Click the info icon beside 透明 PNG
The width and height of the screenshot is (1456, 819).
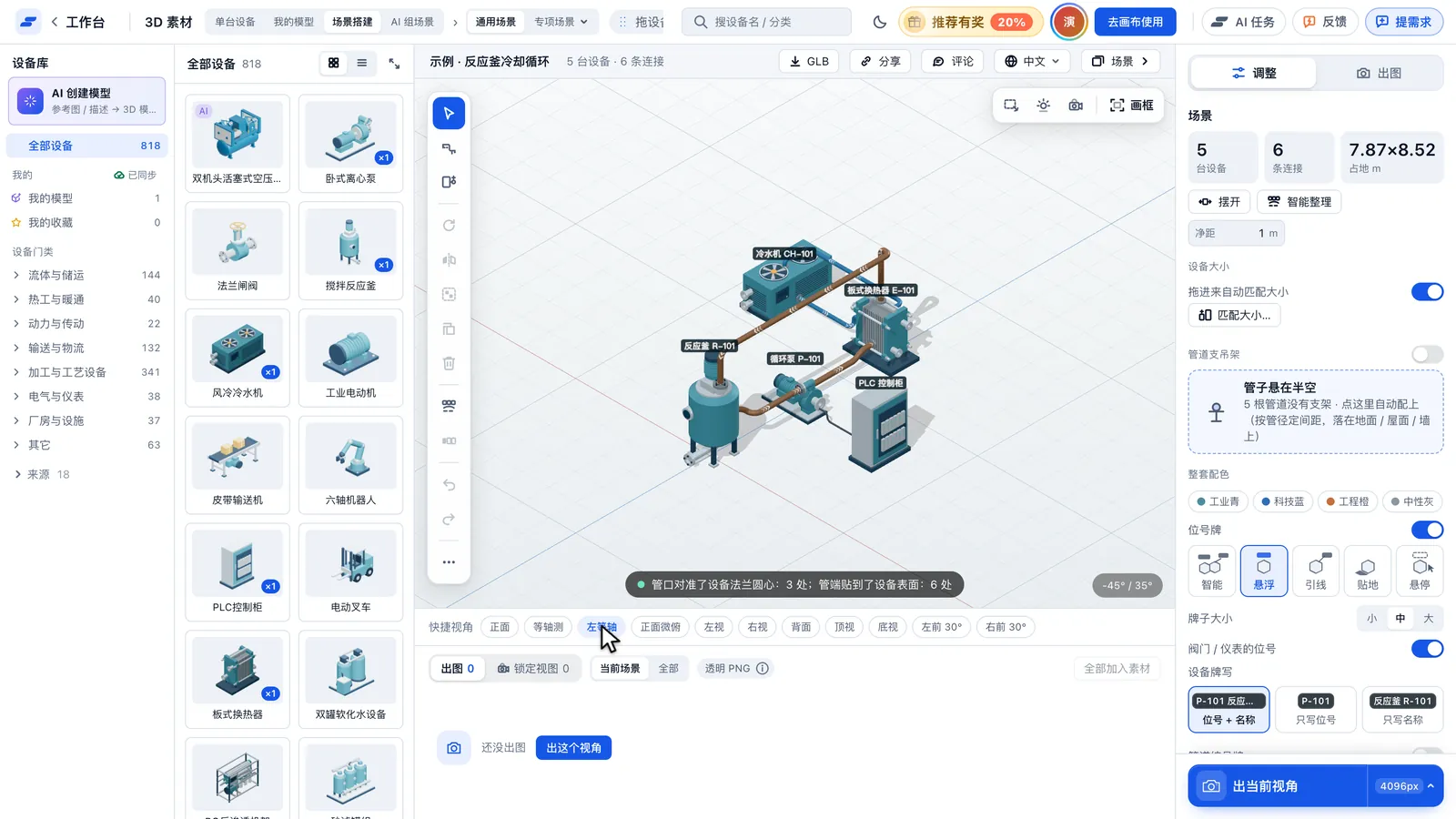[763, 669]
